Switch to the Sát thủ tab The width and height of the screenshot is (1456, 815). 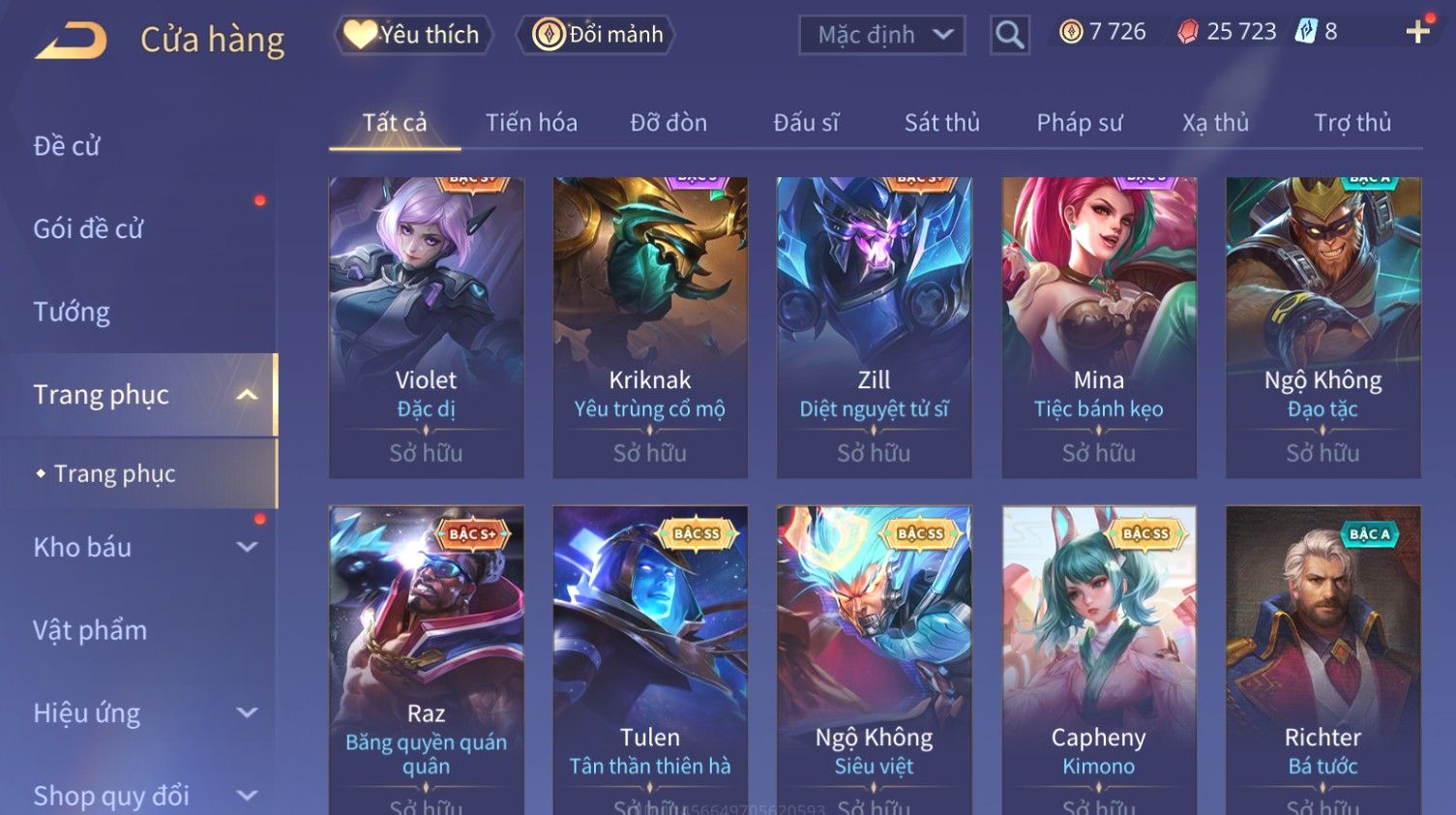click(x=942, y=123)
